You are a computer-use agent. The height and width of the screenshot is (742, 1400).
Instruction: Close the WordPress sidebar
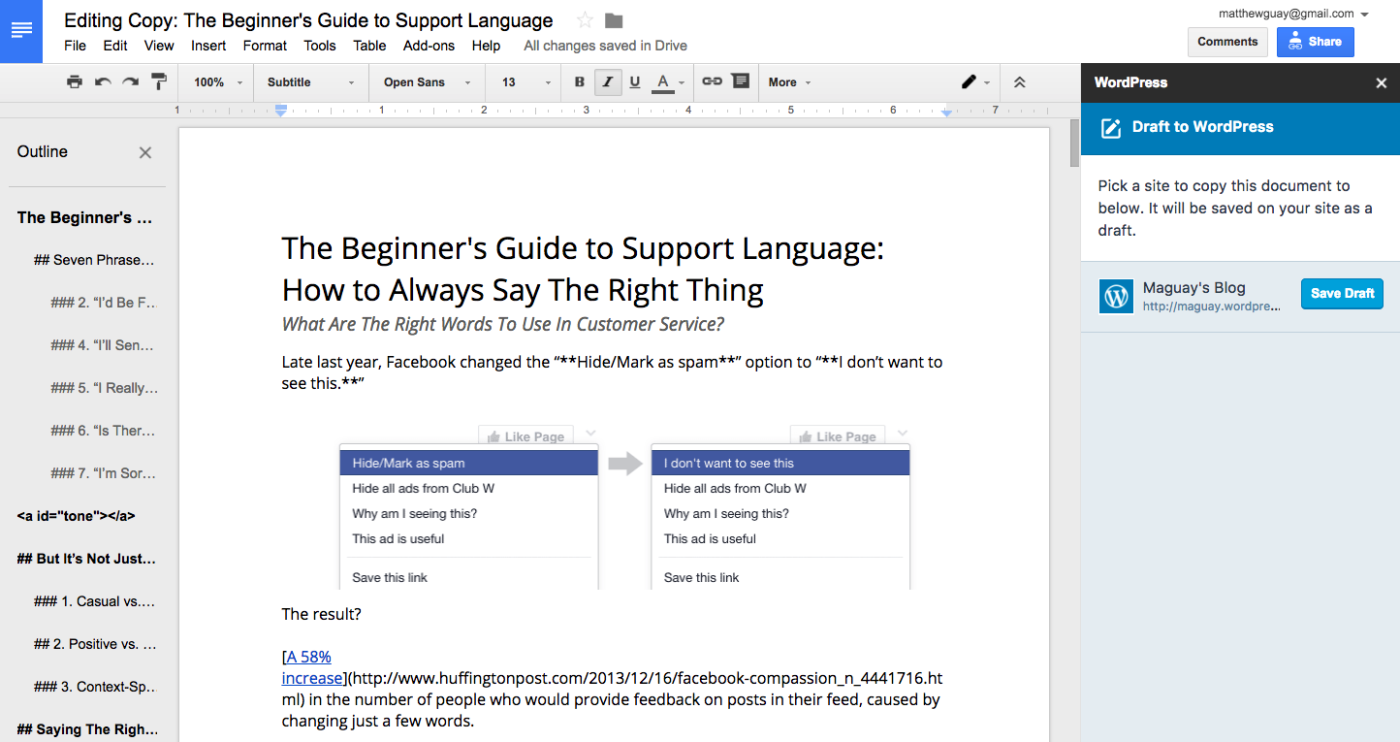1381,83
